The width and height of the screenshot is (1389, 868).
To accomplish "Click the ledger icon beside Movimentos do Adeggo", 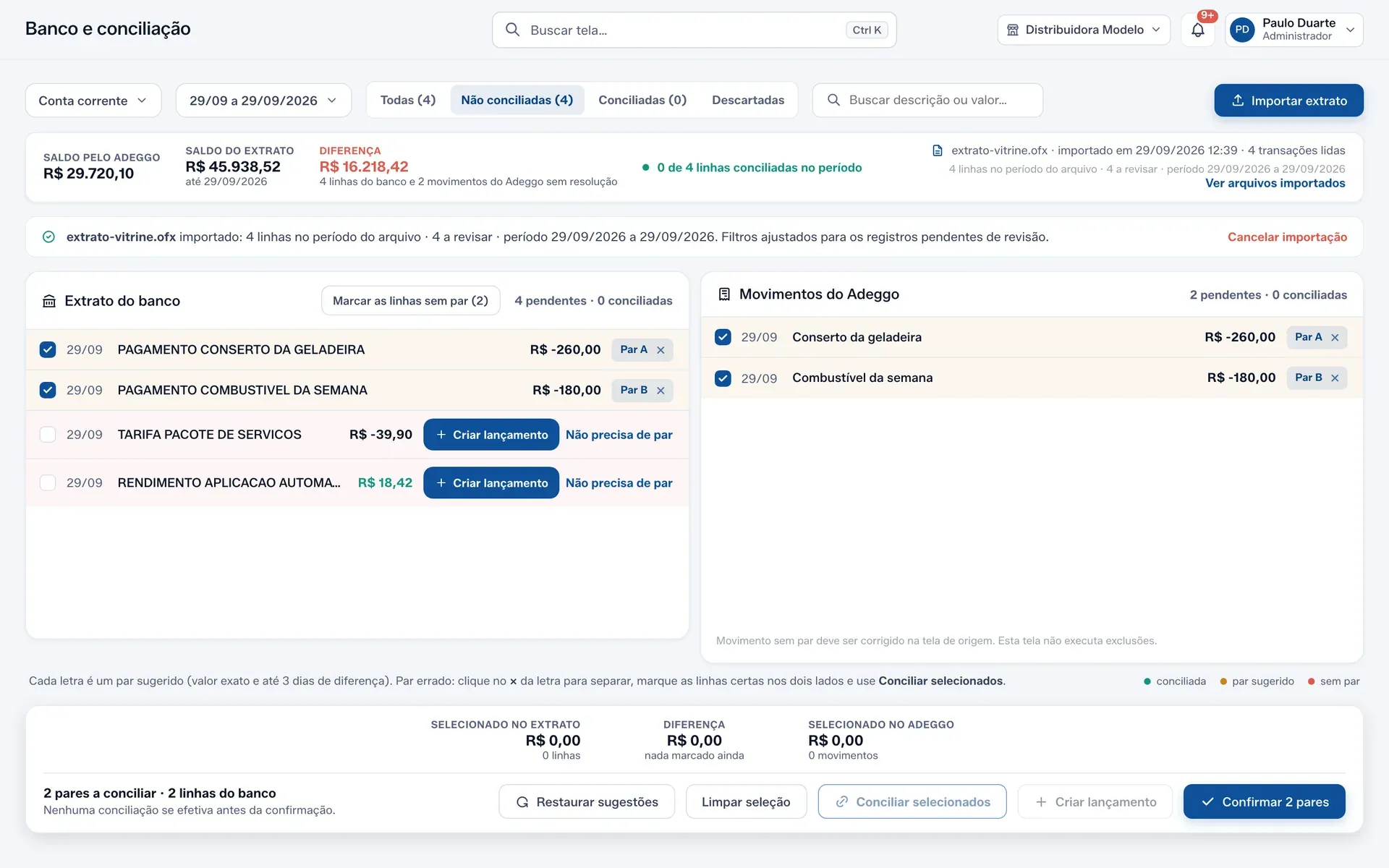I will [x=724, y=294].
